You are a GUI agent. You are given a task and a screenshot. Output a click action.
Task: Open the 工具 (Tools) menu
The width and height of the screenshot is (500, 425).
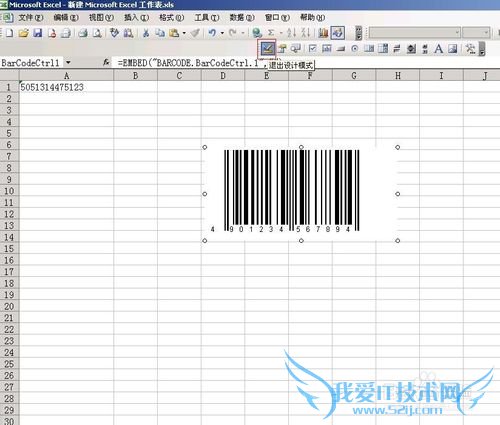207,17
